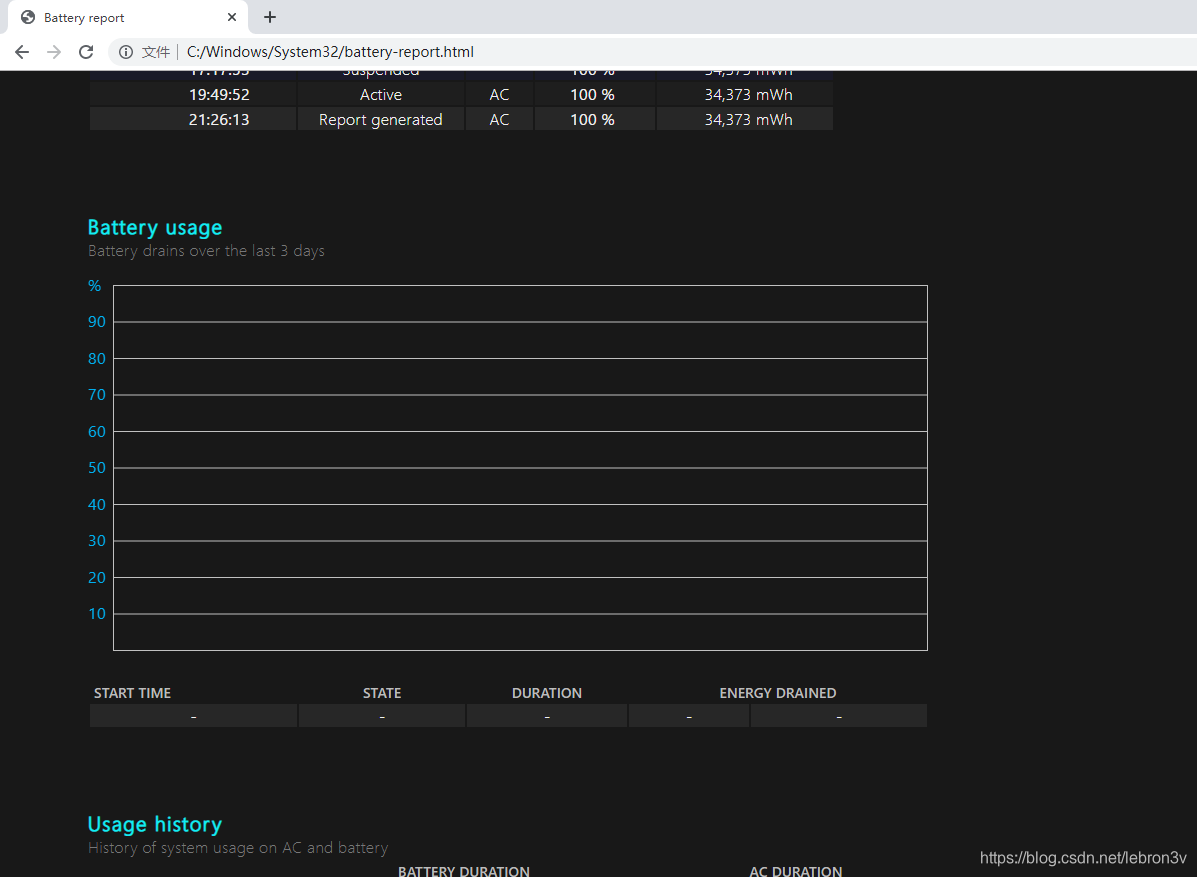Click the Battery usage heading
The height and width of the screenshot is (877, 1197).
155,227
